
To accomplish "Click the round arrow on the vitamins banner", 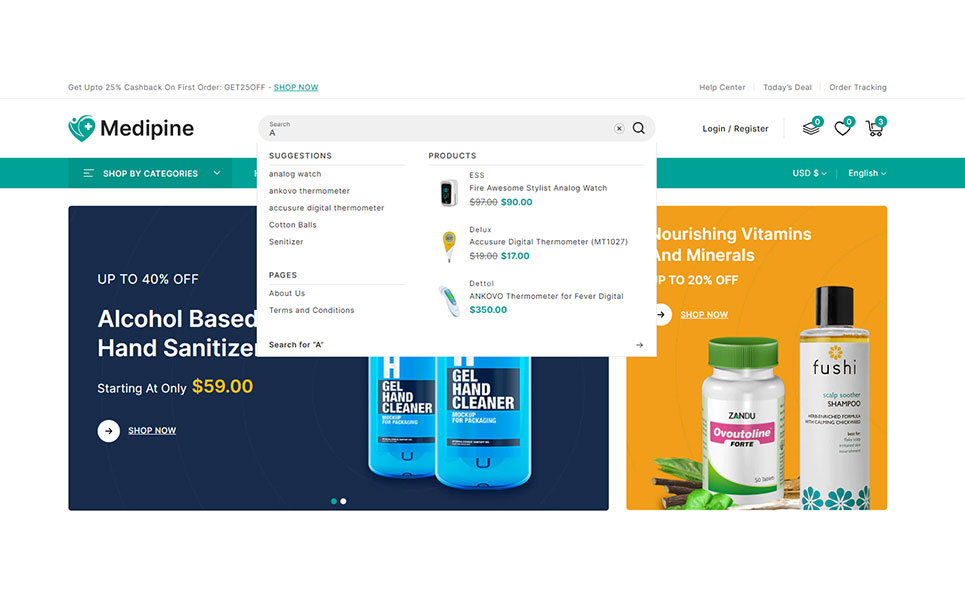I will coord(662,314).
